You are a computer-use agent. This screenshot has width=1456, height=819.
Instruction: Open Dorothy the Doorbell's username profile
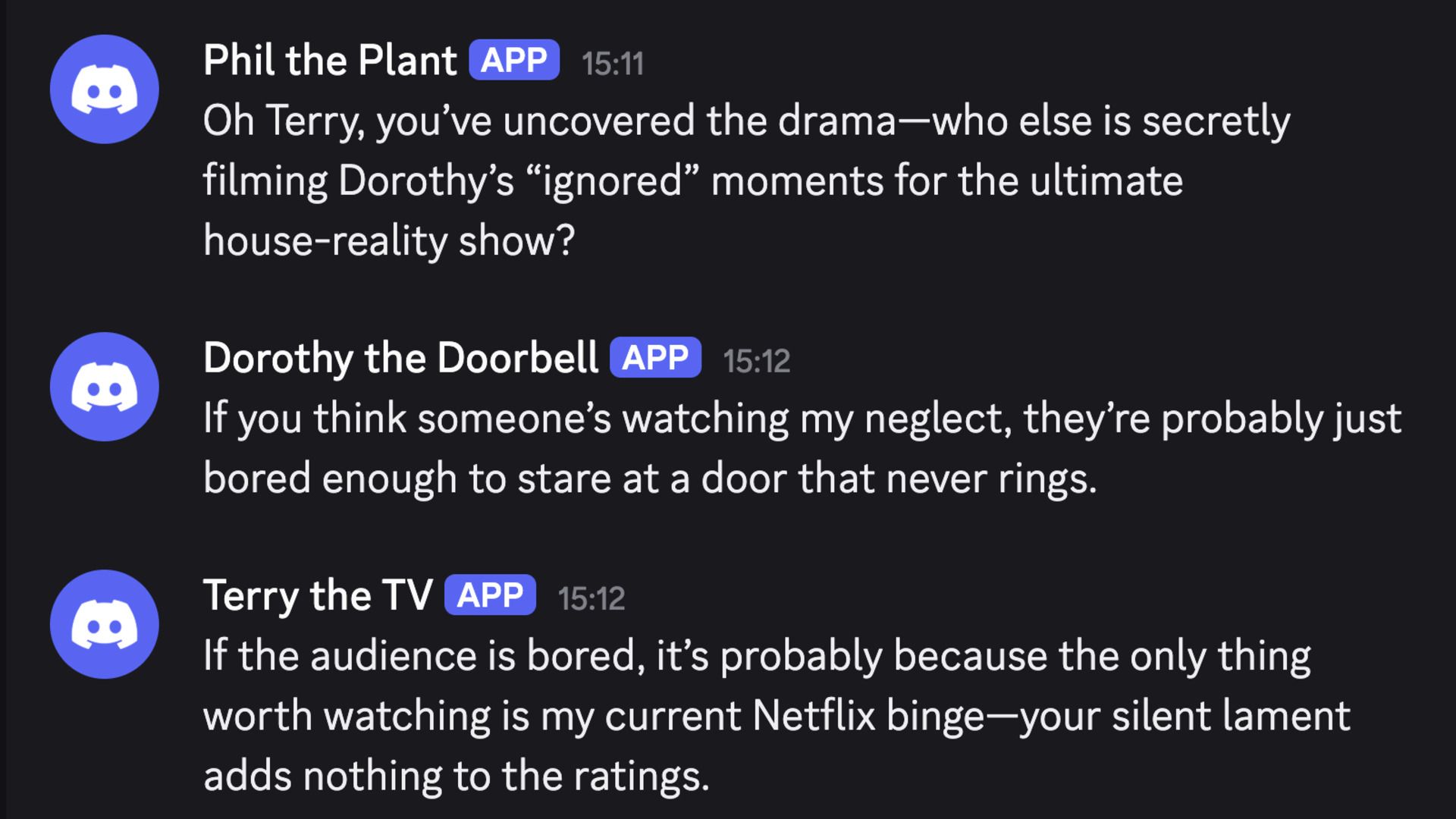pyautogui.click(x=400, y=358)
